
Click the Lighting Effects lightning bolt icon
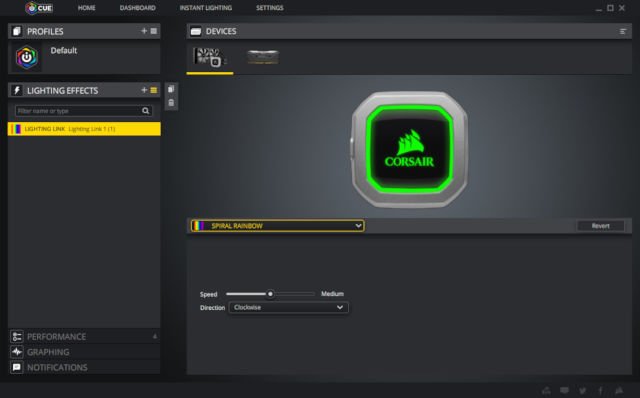[17, 90]
